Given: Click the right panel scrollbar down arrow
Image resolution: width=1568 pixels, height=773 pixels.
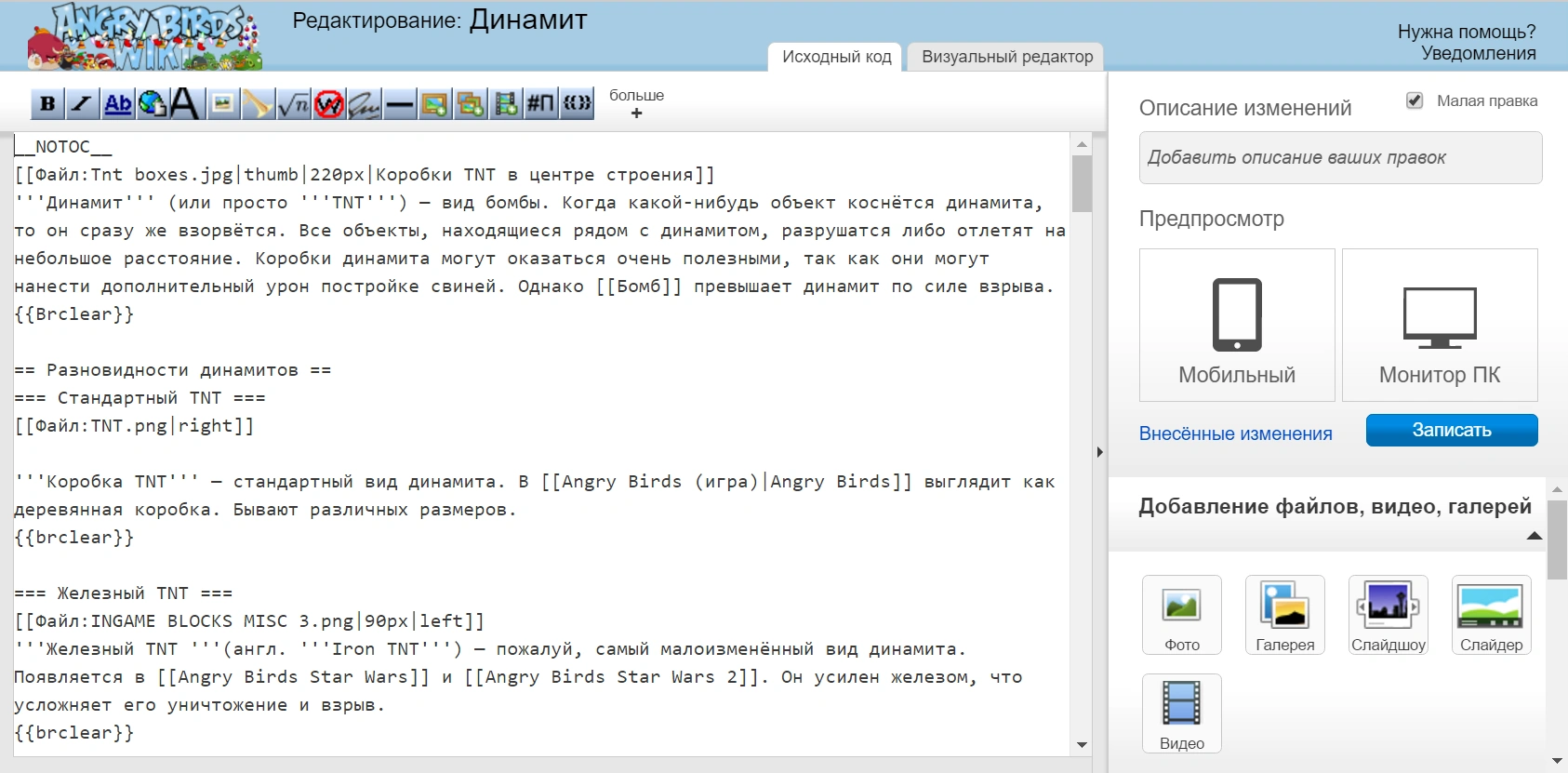Looking at the screenshot, I should (x=1558, y=761).
